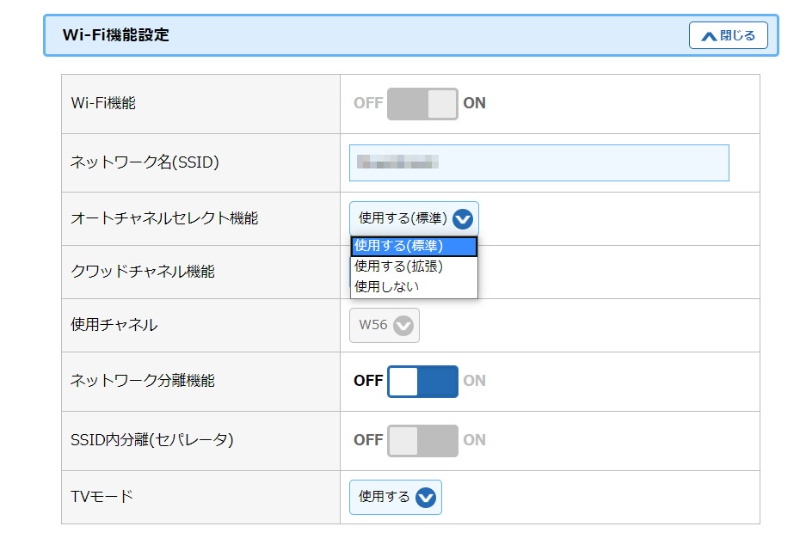Click the Wi-Fi機能設定 panel header title
800x551 pixels.
(116, 35)
